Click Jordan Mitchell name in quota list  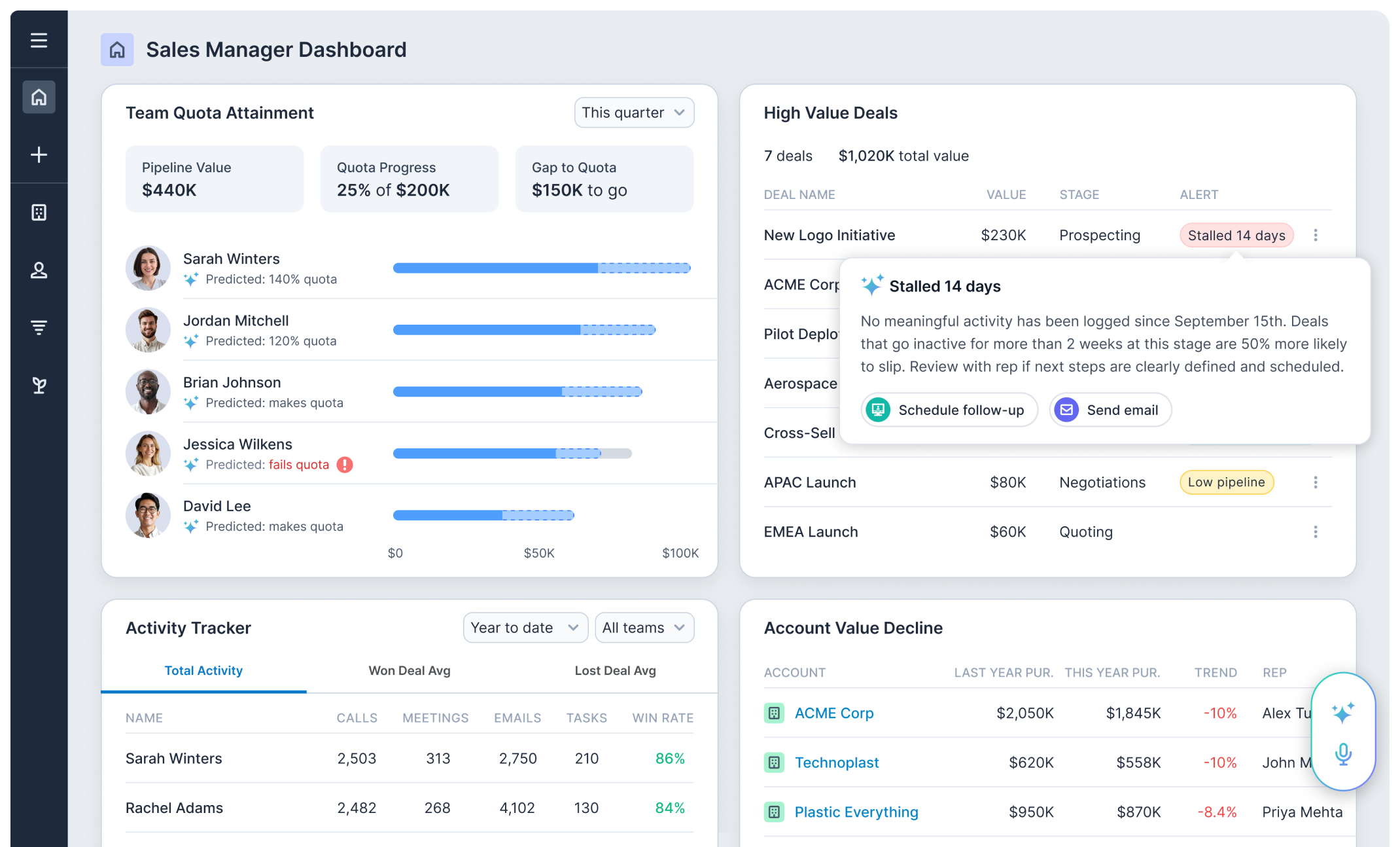pos(236,321)
